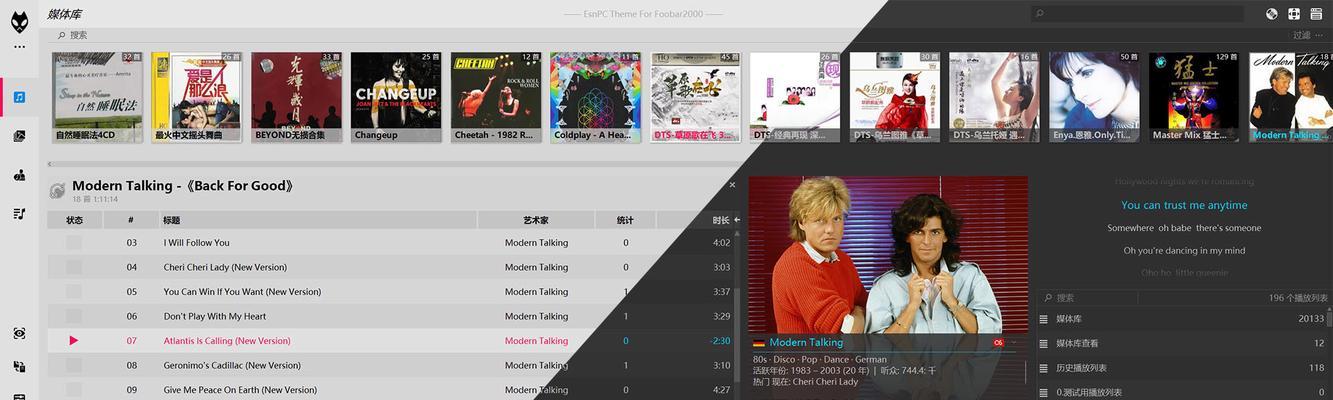Viewport: 1333px width, 400px height.
Task: Click the red Last.fm badge on artist panel
Action: click(998, 343)
